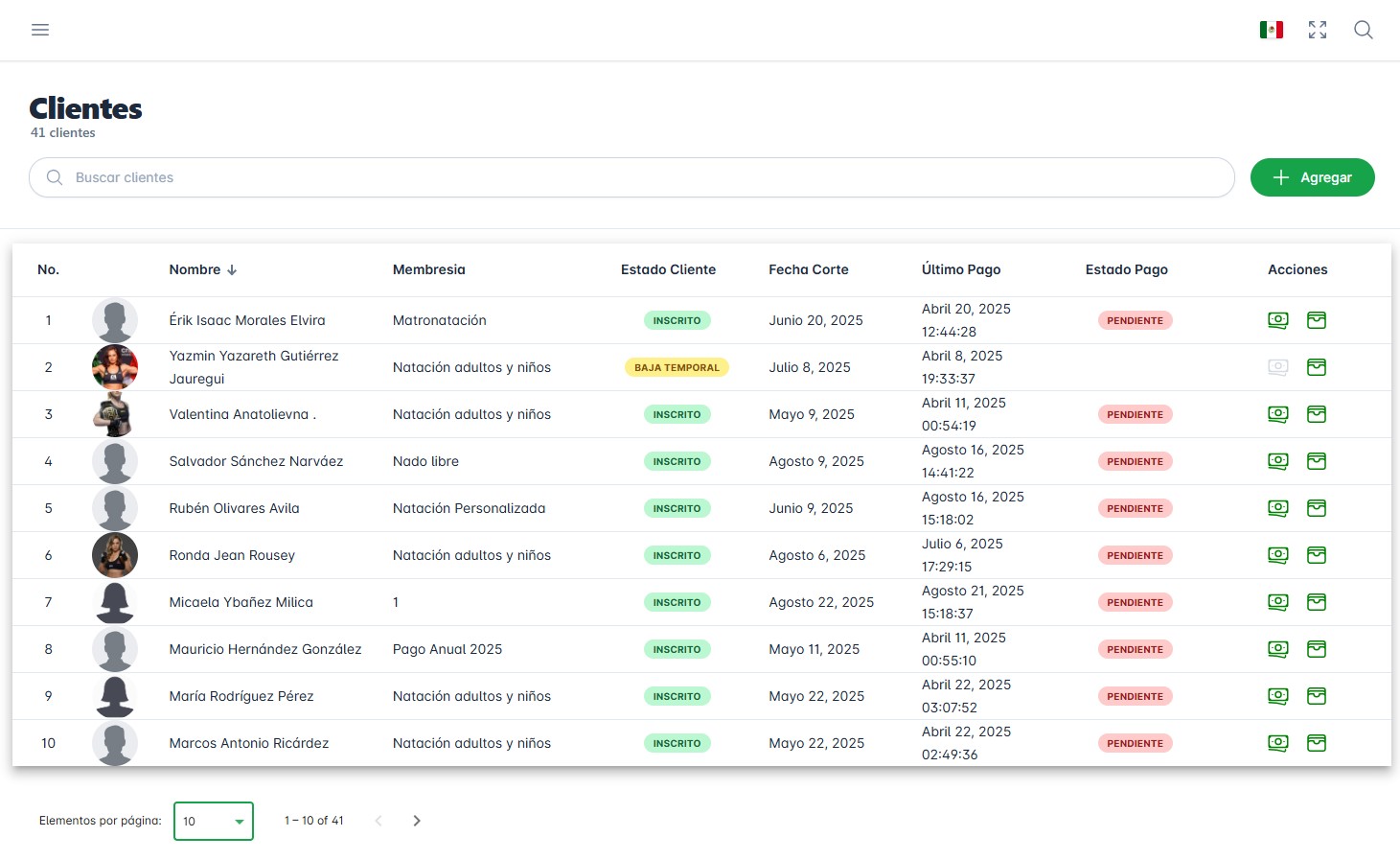Click the Fecha Corte column header
The image size is (1400, 860).
(x=808, y=269)
